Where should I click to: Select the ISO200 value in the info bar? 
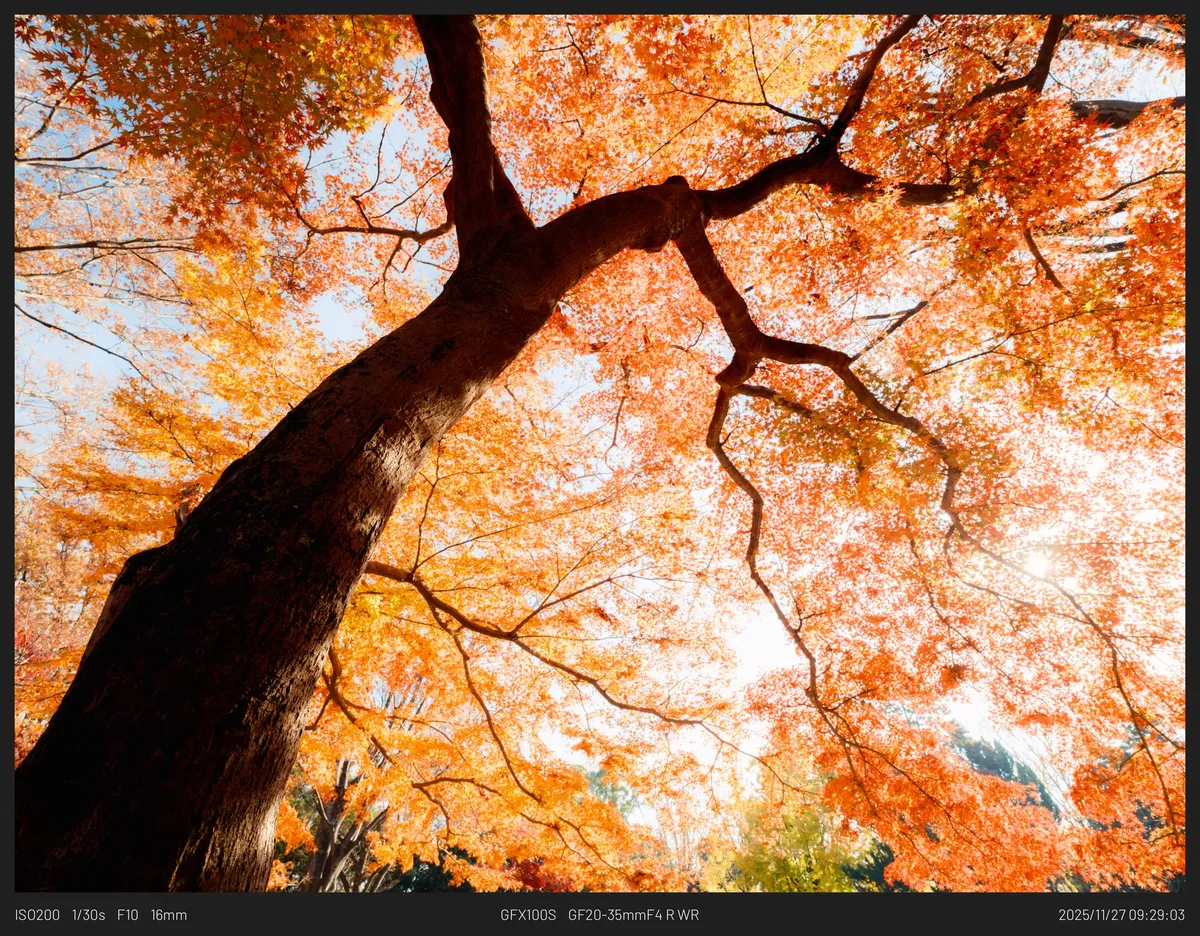tap(37, 915)
